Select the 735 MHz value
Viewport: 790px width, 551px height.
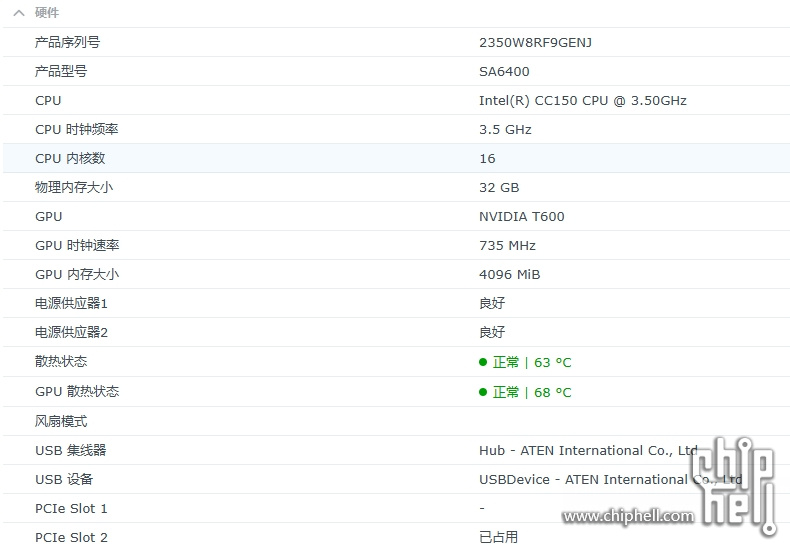[507, 246]
